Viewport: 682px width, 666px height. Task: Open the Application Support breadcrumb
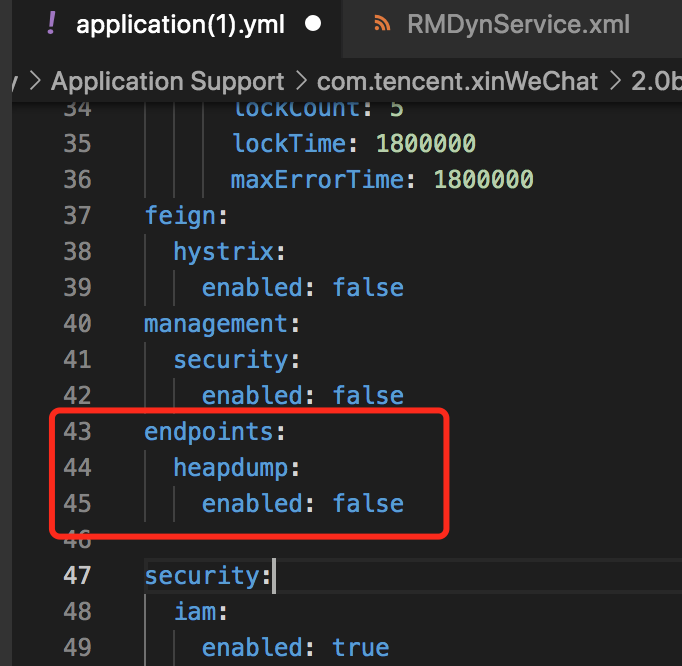pos(167,81)
